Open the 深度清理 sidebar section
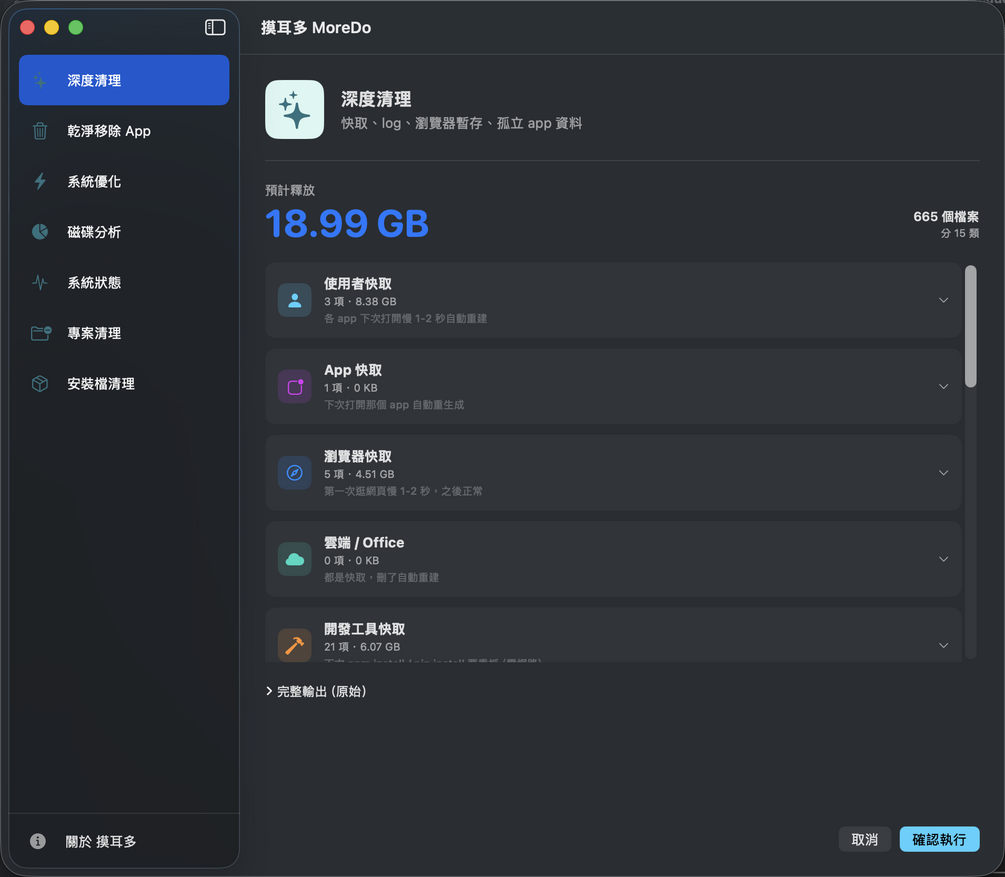The width and height of the screenshot is (1005, 877). click(124, 80)
